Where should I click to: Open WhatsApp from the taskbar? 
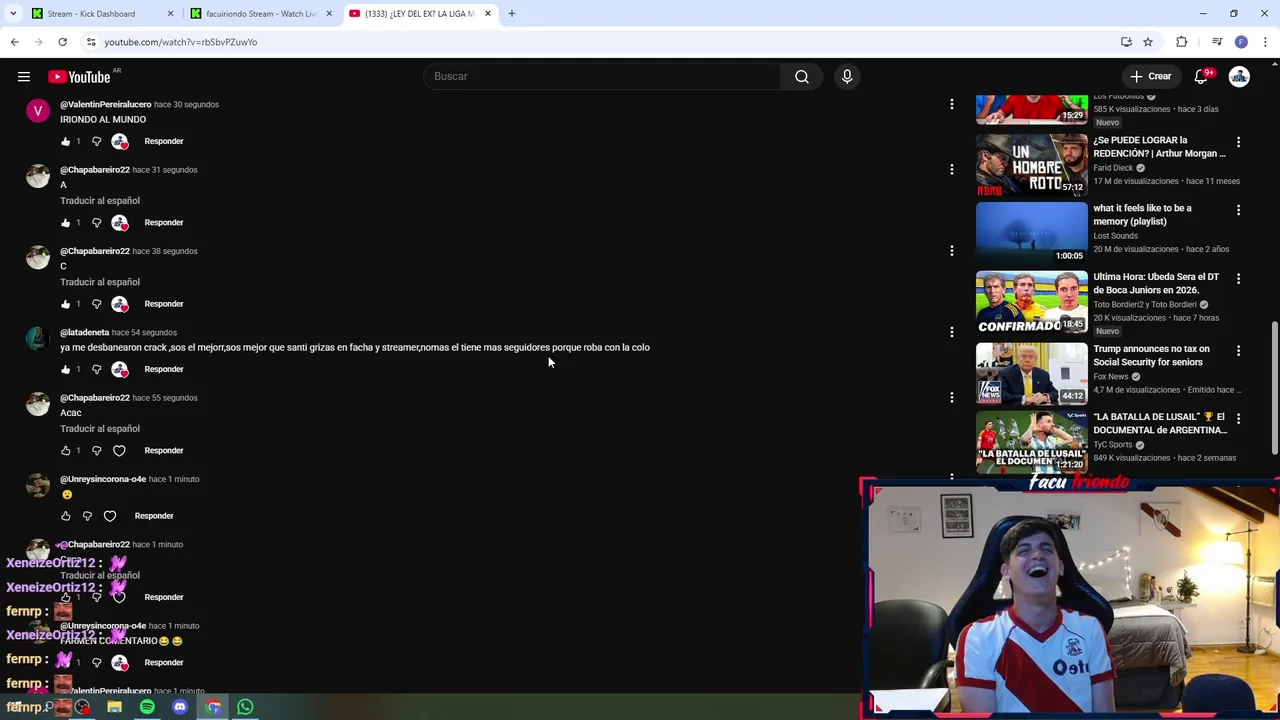click(x=245, y=707)
